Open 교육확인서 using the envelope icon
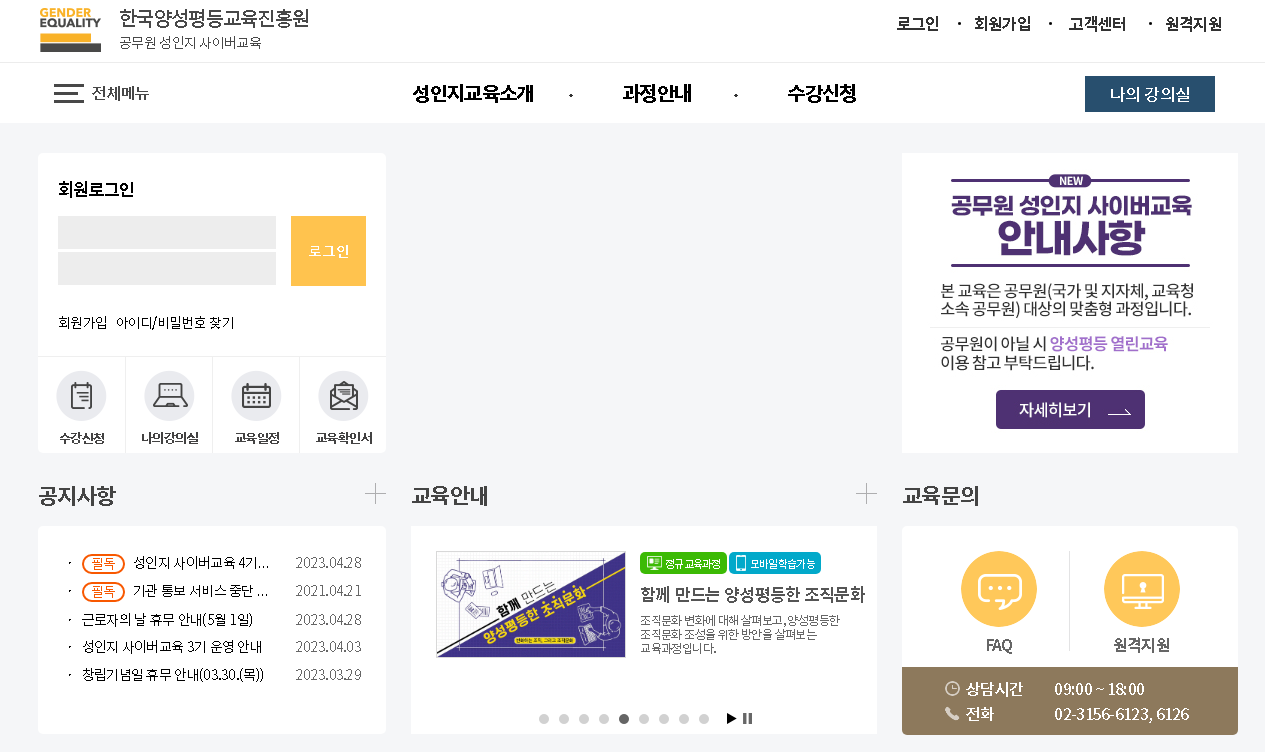The height and width of the screenshot is (752, 1265). click(342, 397)
